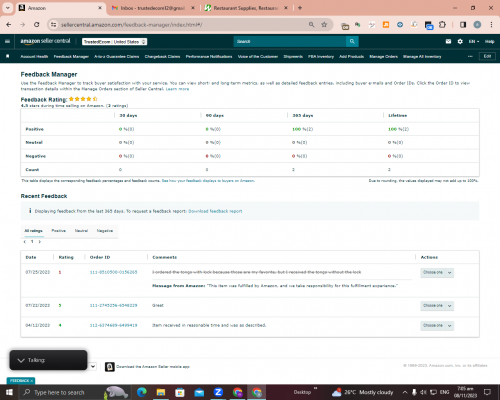This screenshot has height=400, width=500.
Task: Open the order ID link for the Great feedback
Action: [x=113, y=305]
